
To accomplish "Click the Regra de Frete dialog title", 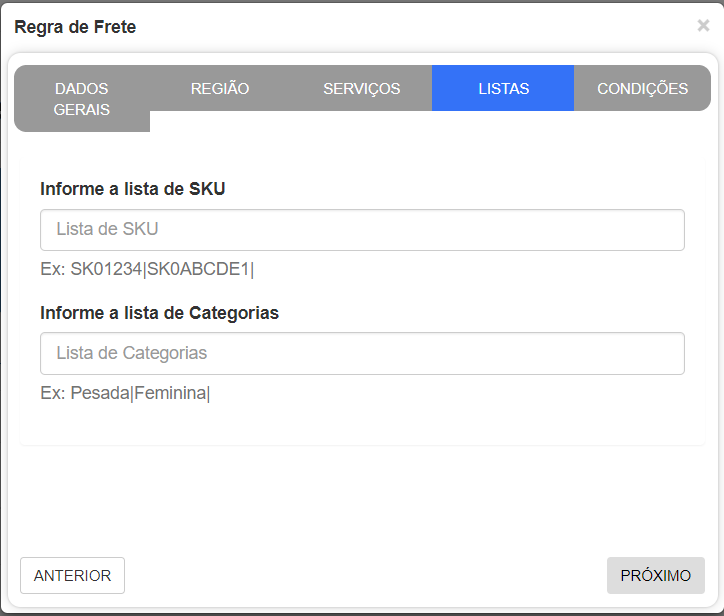I will [75, 27].
